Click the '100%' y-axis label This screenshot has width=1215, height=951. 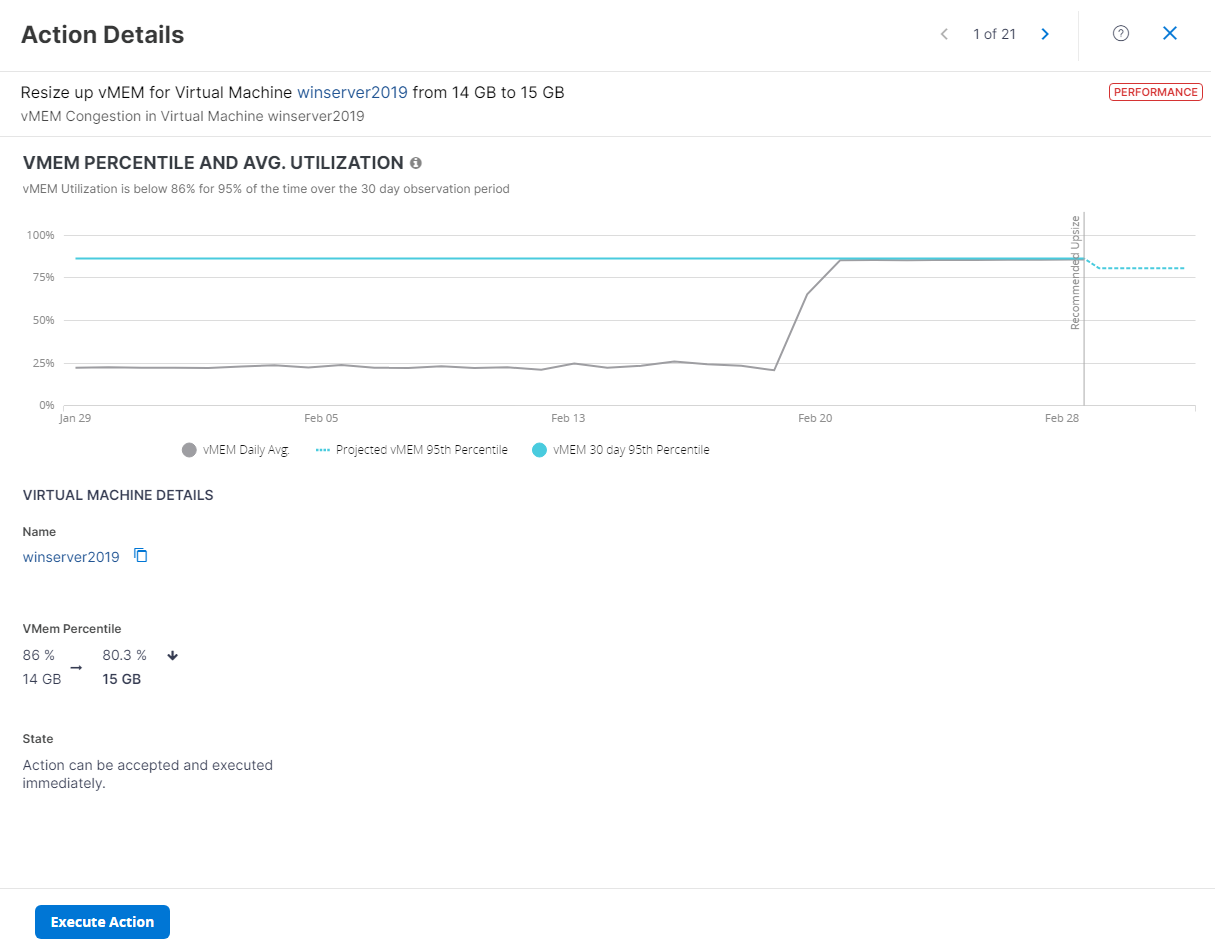pos(41,235)
